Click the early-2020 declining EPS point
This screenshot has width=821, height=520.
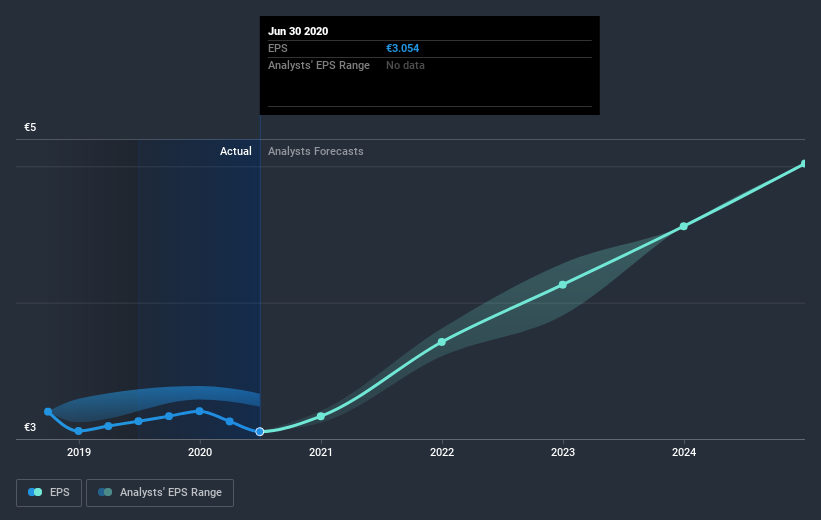coord(229,421)
